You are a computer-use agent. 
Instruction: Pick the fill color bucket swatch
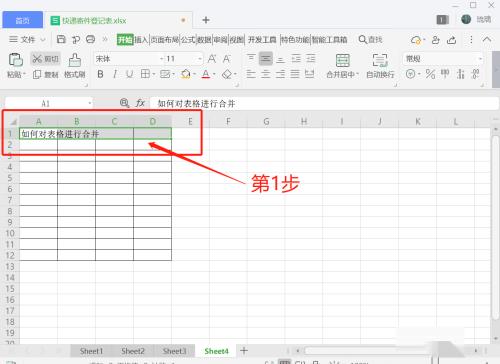[x=186, y=74]
